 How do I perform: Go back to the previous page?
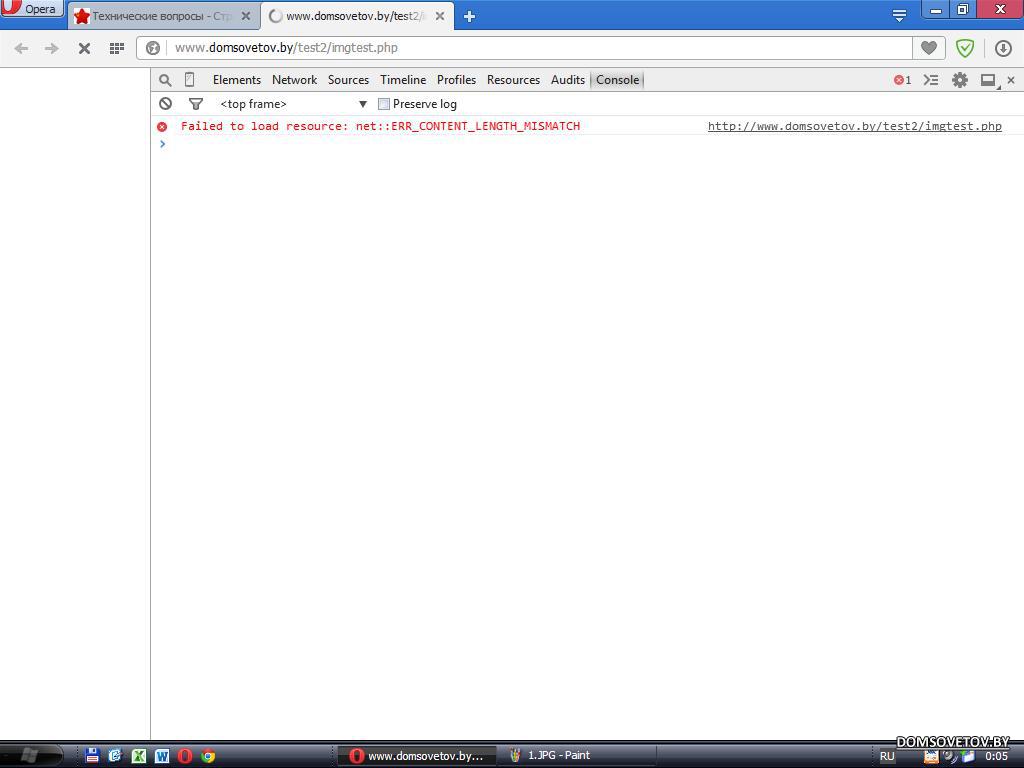click(x=21, y=48)
